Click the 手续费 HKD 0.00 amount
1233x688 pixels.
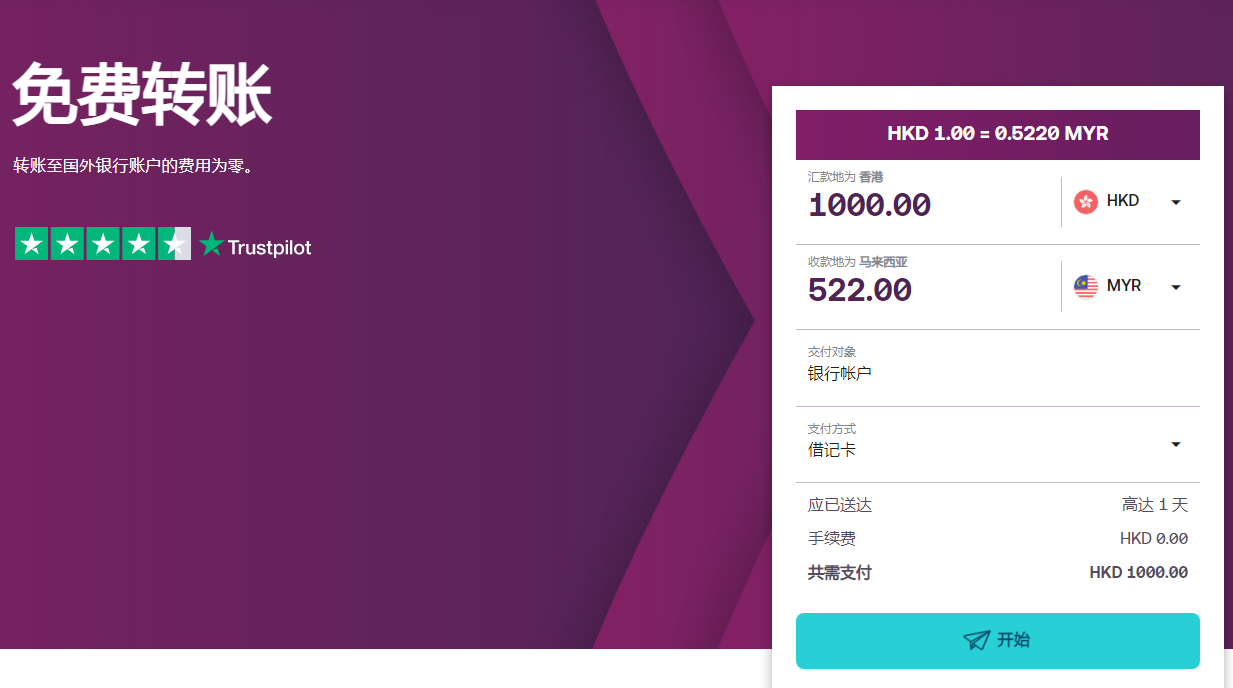1153,539
